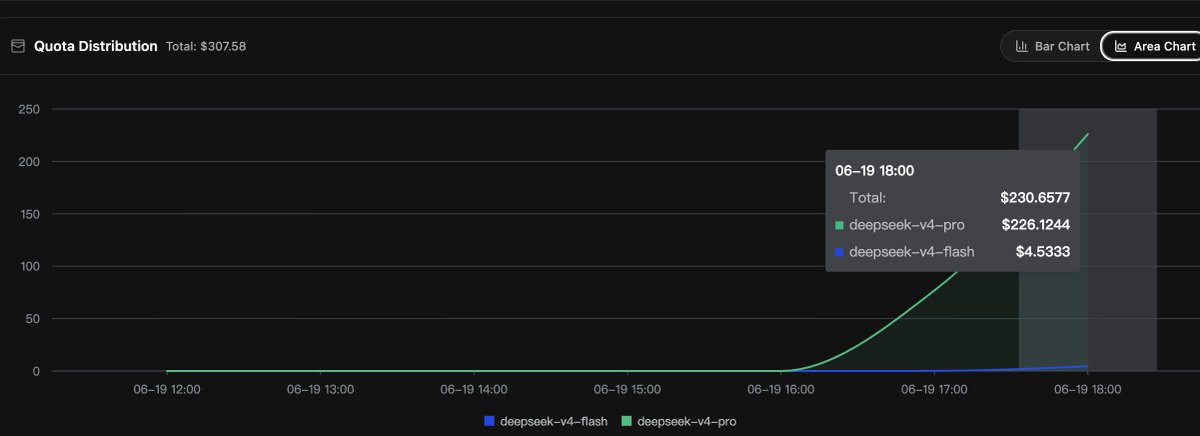Click the Quota Distribution panel icon
Viewport: 1200px width, 436px height.
tap(17, 46)
